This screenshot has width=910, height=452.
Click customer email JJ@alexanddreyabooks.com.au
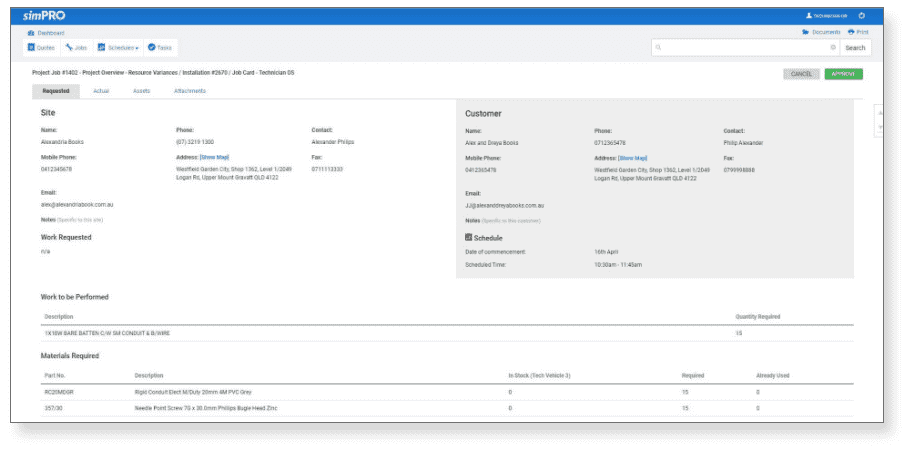coord(504,206)
